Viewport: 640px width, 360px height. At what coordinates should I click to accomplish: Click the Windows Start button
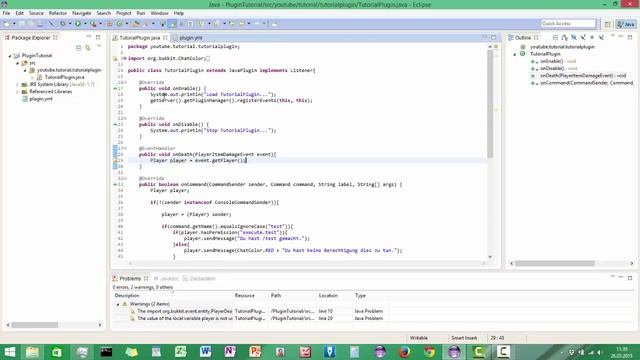(x=9, y=352)
